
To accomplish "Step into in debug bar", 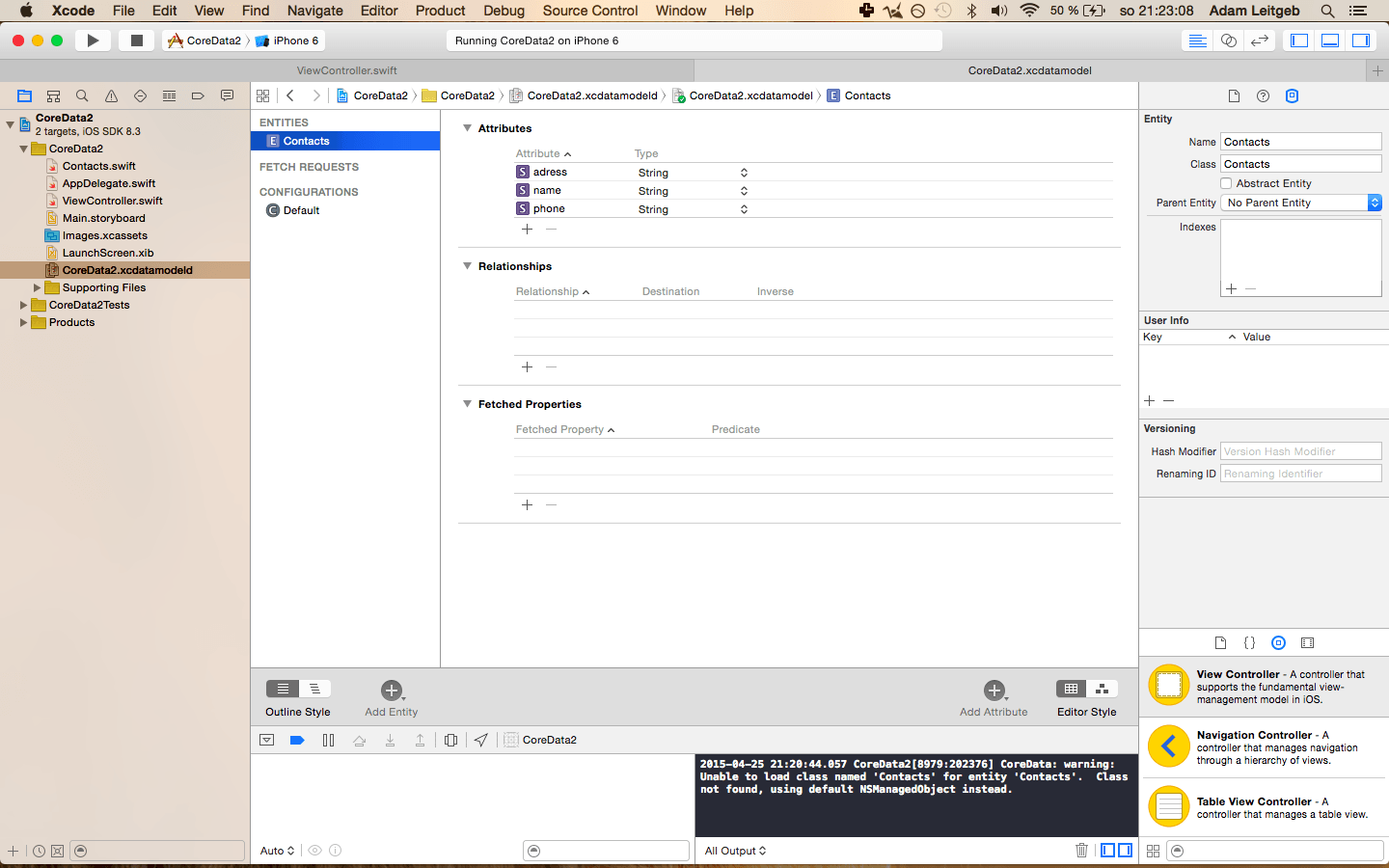I will [390, 740].
